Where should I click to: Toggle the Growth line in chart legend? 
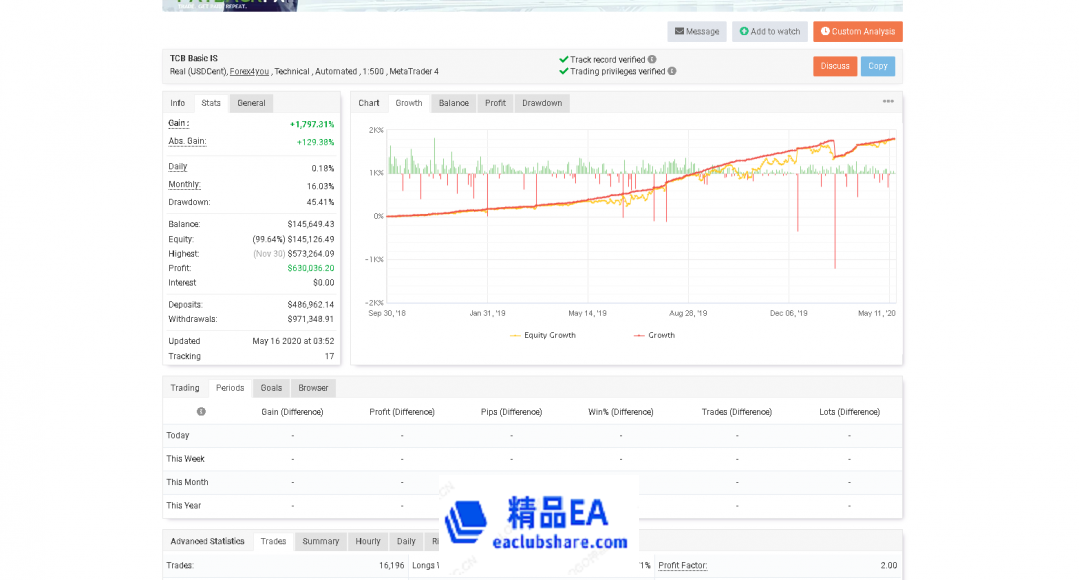663,334
